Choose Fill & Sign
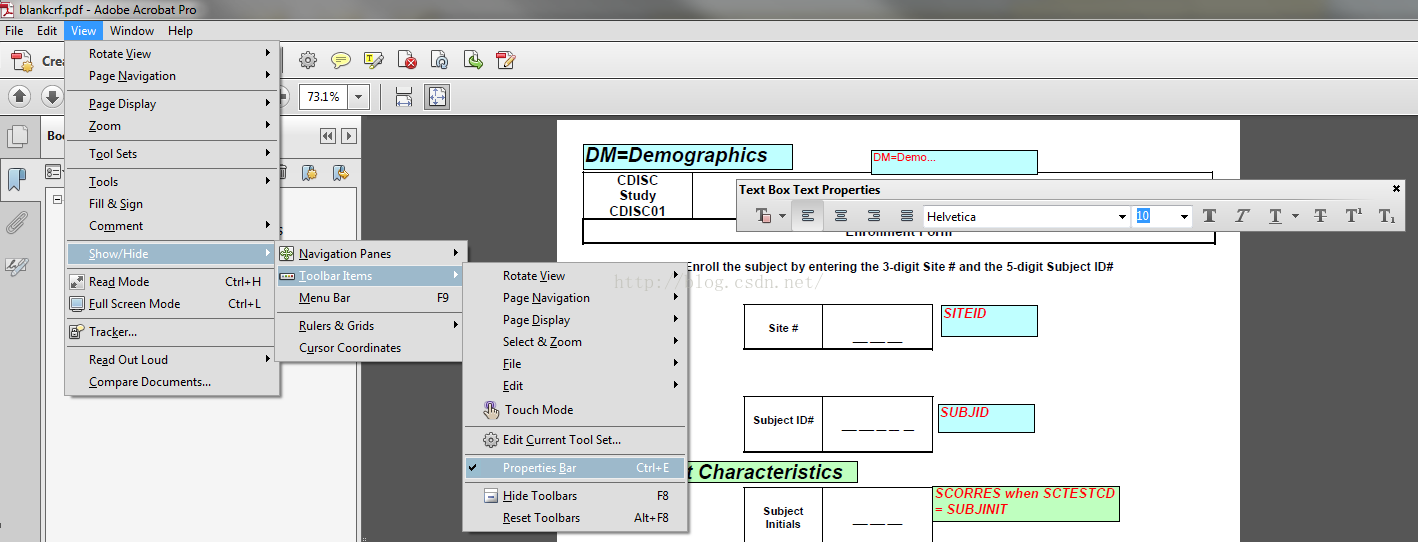 pos(172,204)
